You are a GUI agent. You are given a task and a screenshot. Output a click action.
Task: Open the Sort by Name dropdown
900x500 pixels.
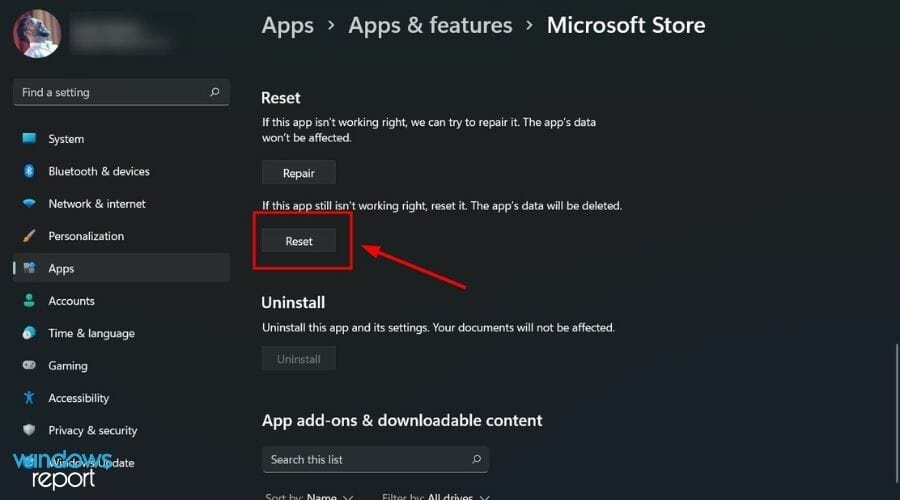click(x=309, y=497)
